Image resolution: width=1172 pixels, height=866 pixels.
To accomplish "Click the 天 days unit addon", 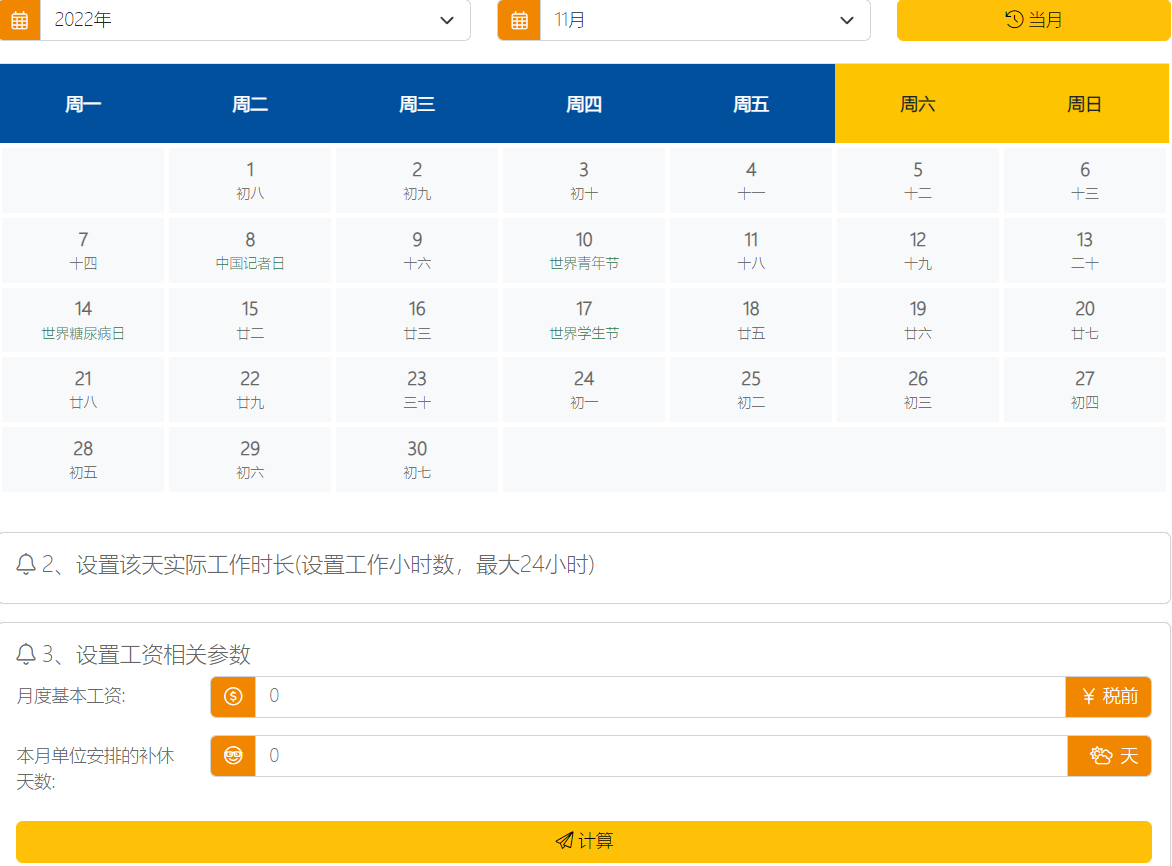I will point(1110,756).
